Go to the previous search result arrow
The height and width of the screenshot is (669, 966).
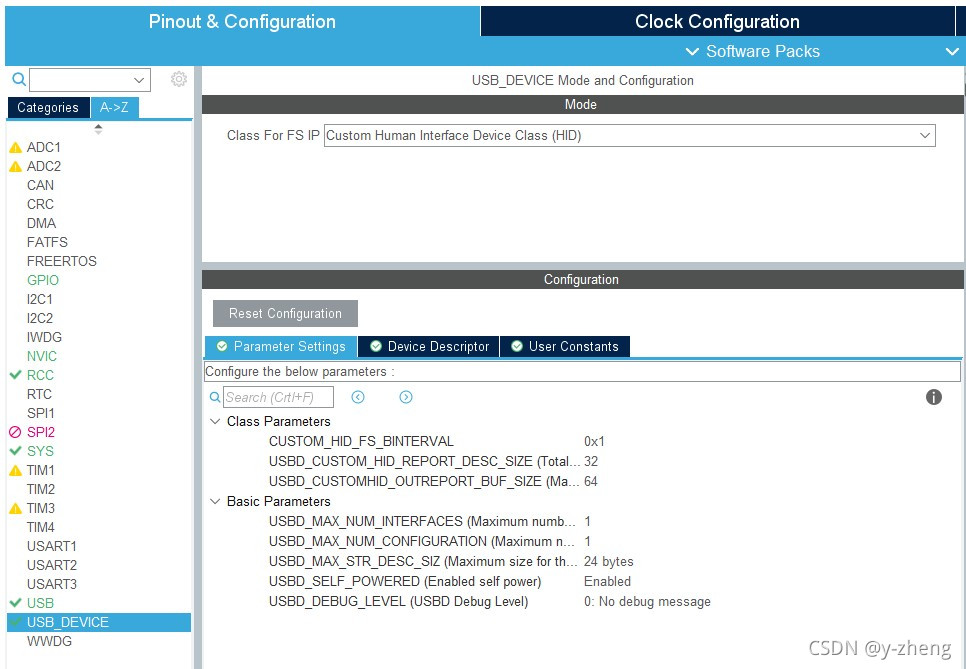[x=358, y=397]
